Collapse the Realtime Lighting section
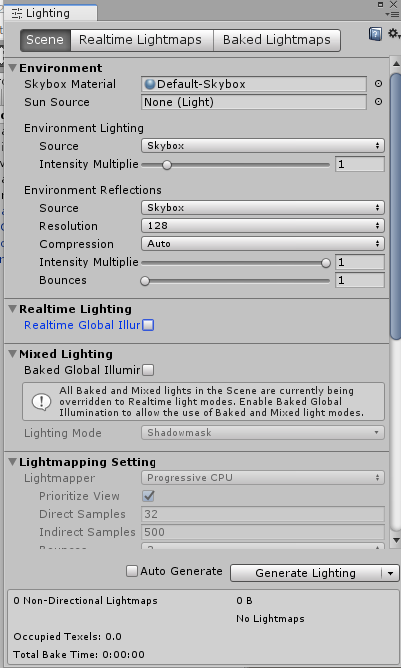This screenshot has width=401, height=668. tap(12, 309)
